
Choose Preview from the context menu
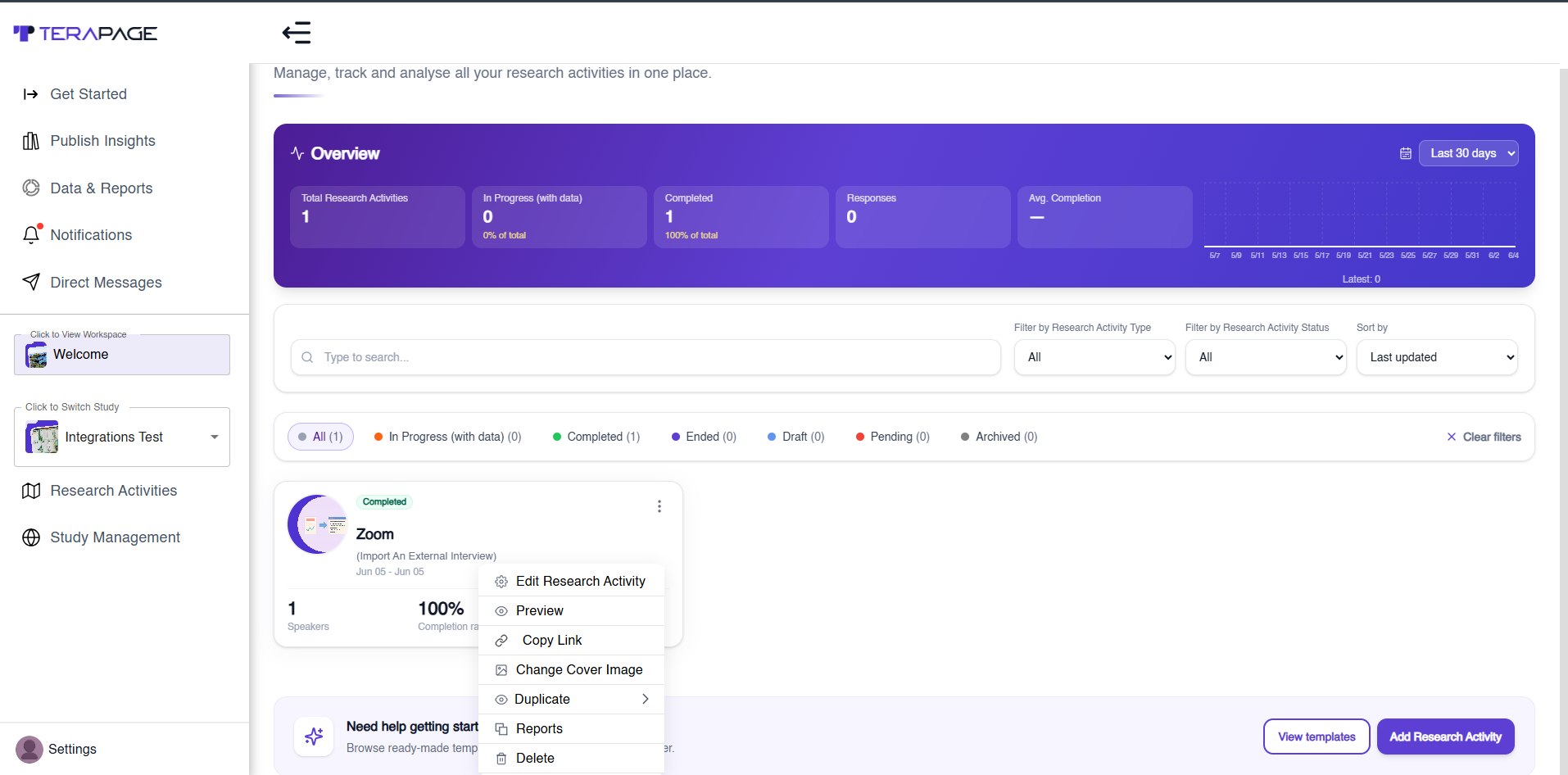[x=571, y=611]
